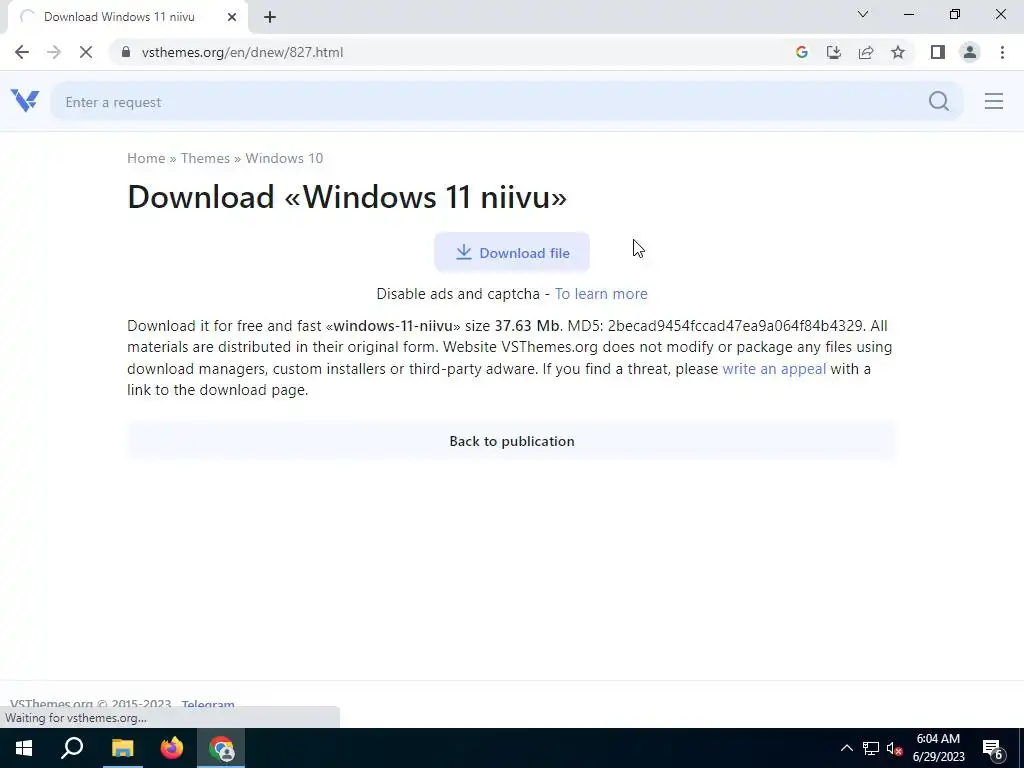
Task: Focus the Enter a request search field
Action: [x=490, y=101]
